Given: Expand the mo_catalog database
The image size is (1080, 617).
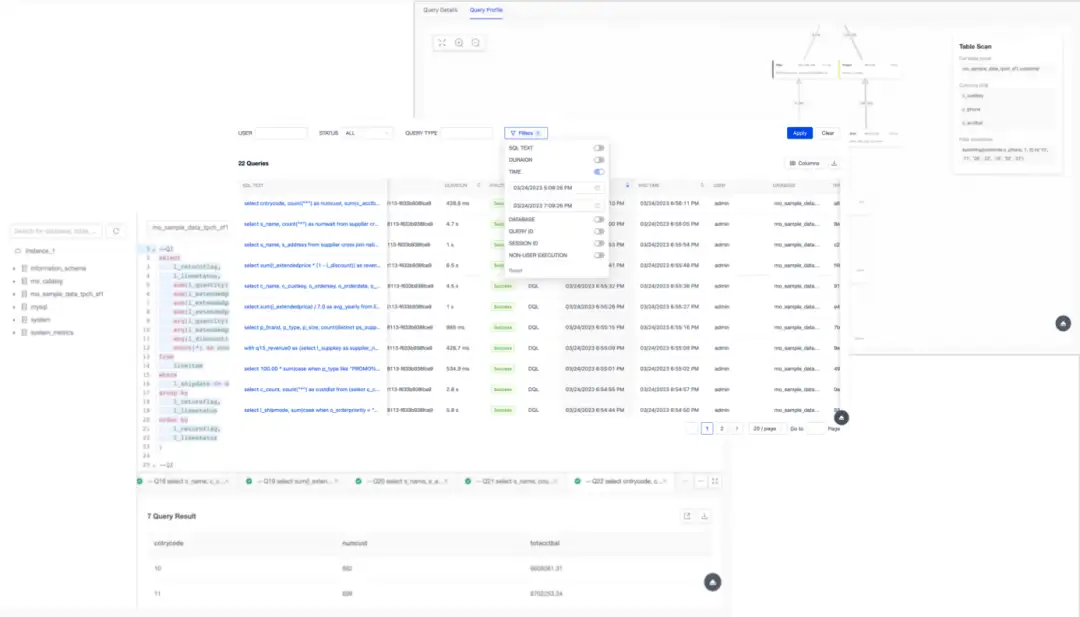Looking at the screenshot, I should (14, 281).
